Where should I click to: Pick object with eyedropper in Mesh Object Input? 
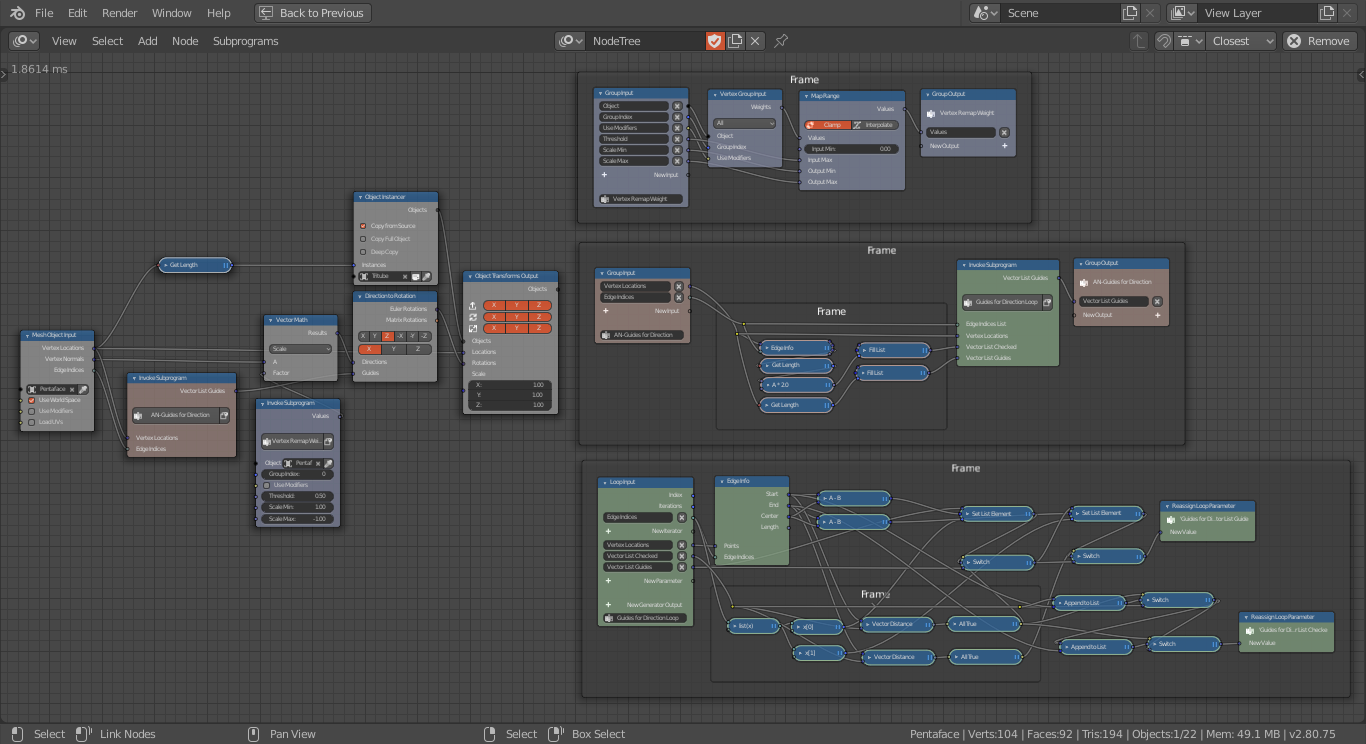[83, 389]
